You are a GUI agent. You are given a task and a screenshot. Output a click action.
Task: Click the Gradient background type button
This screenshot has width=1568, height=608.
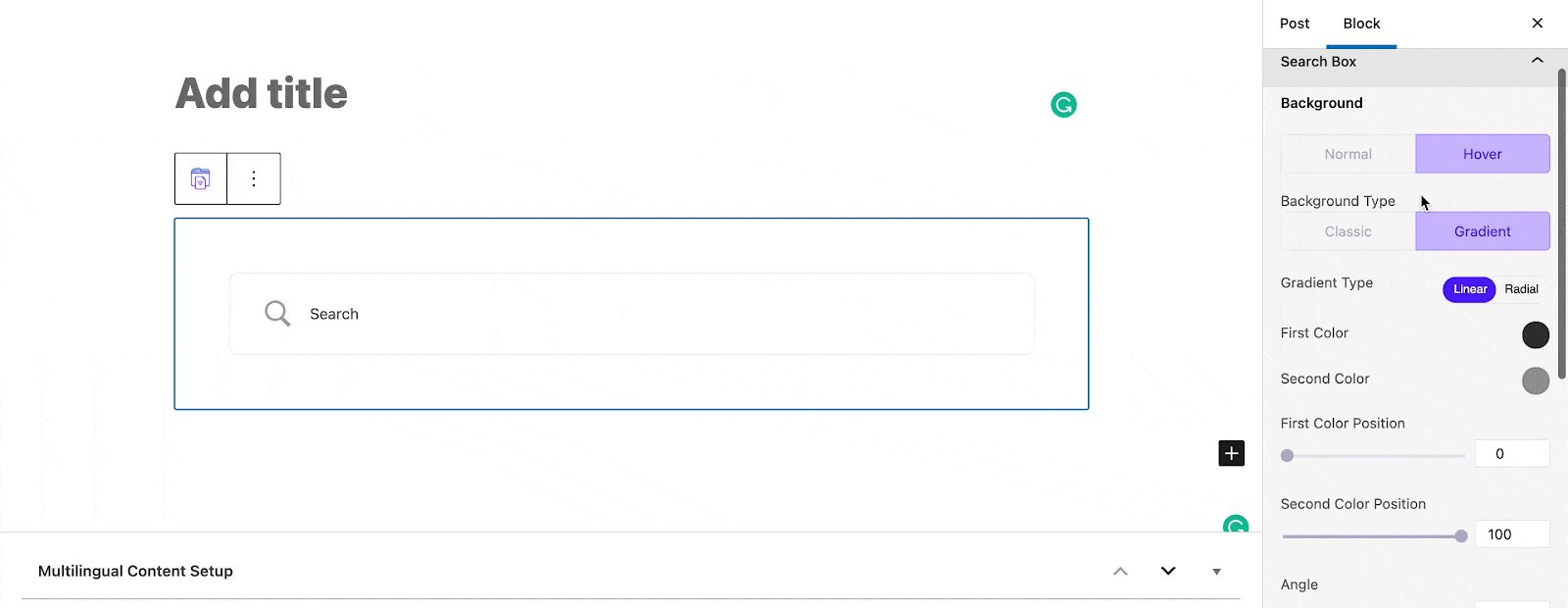coord(1482,230)
